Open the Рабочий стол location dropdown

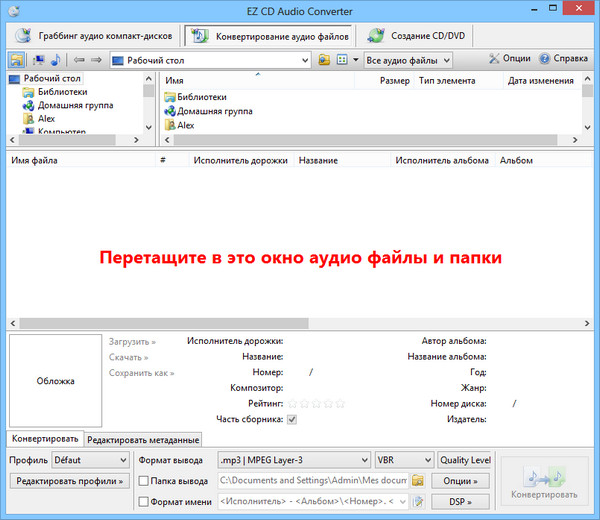click(x=210, y=60)
